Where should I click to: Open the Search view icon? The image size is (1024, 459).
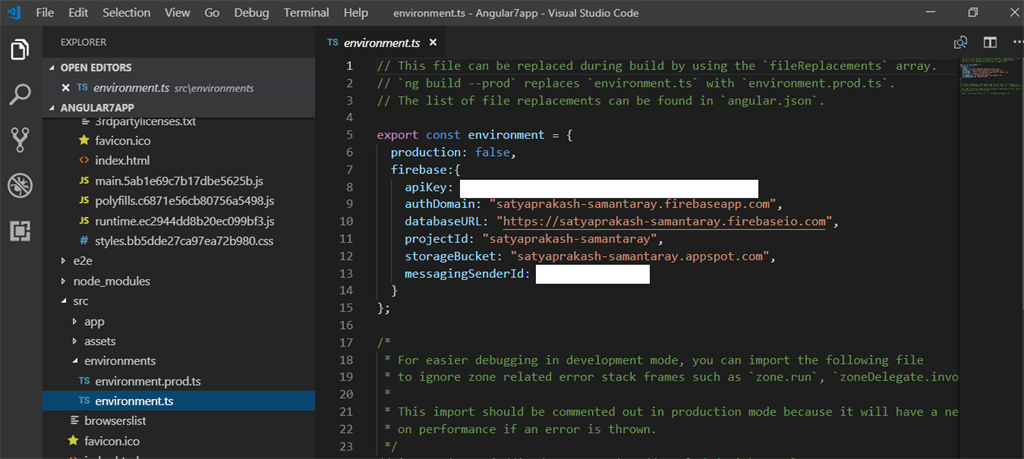[x=20, y=95]
